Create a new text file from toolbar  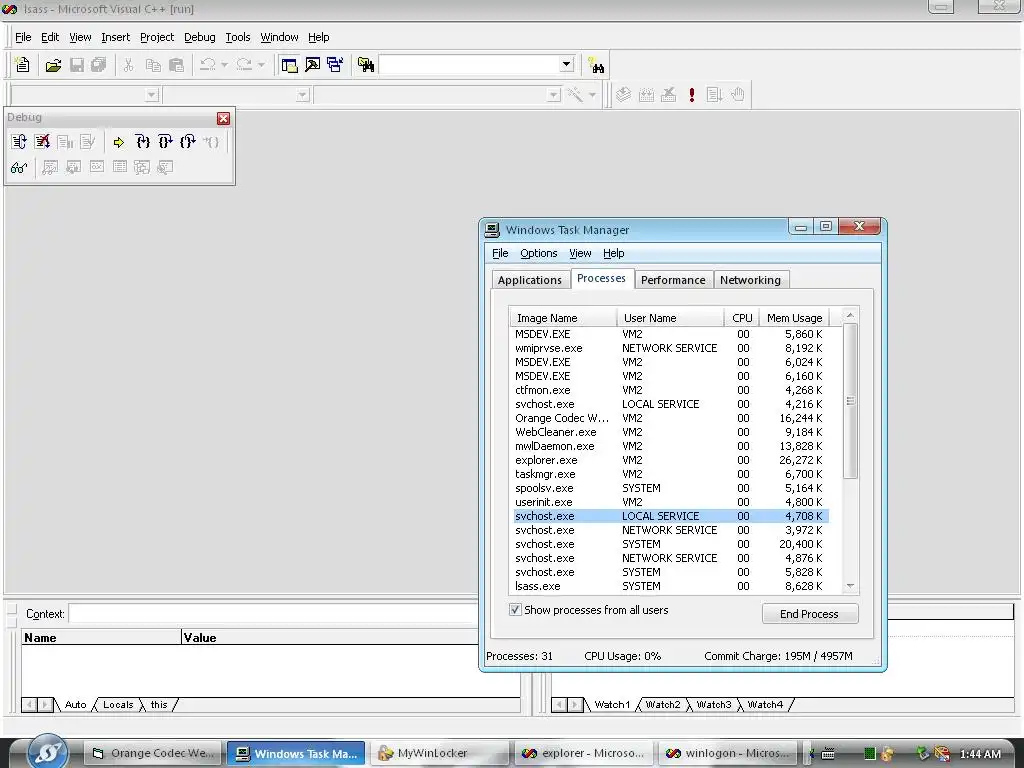pyautogui.click(x=22, y=65)
